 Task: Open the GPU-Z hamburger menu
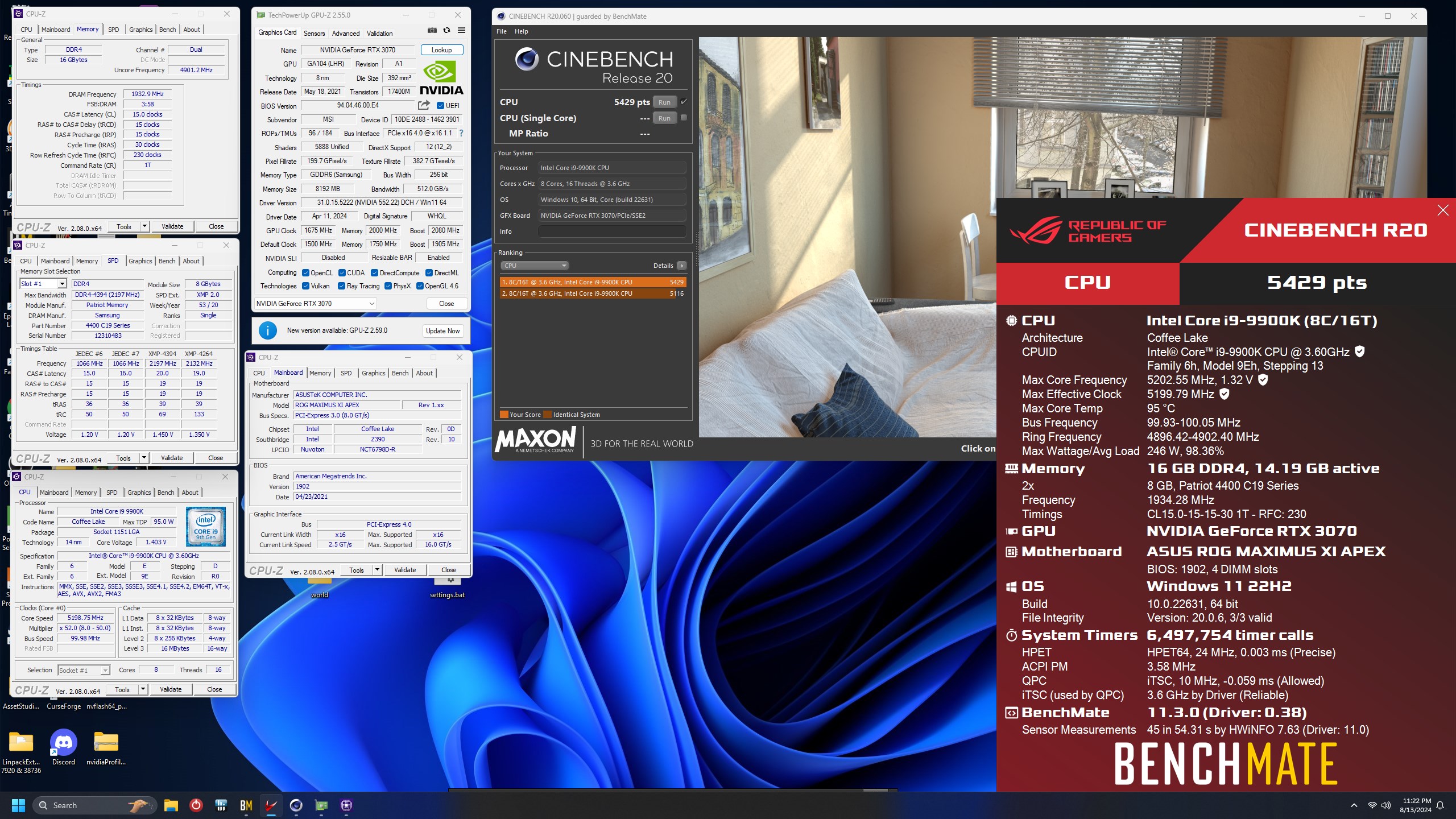click(x=462, y=31)
